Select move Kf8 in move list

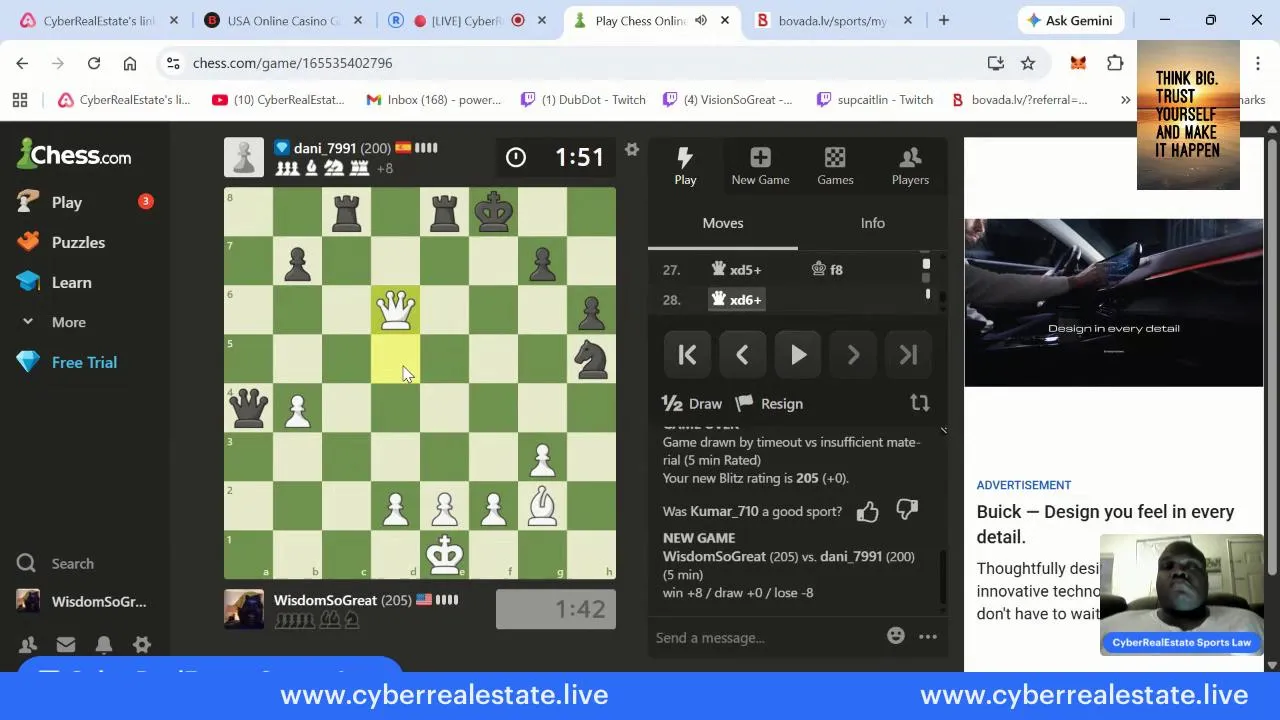point(827,270)
